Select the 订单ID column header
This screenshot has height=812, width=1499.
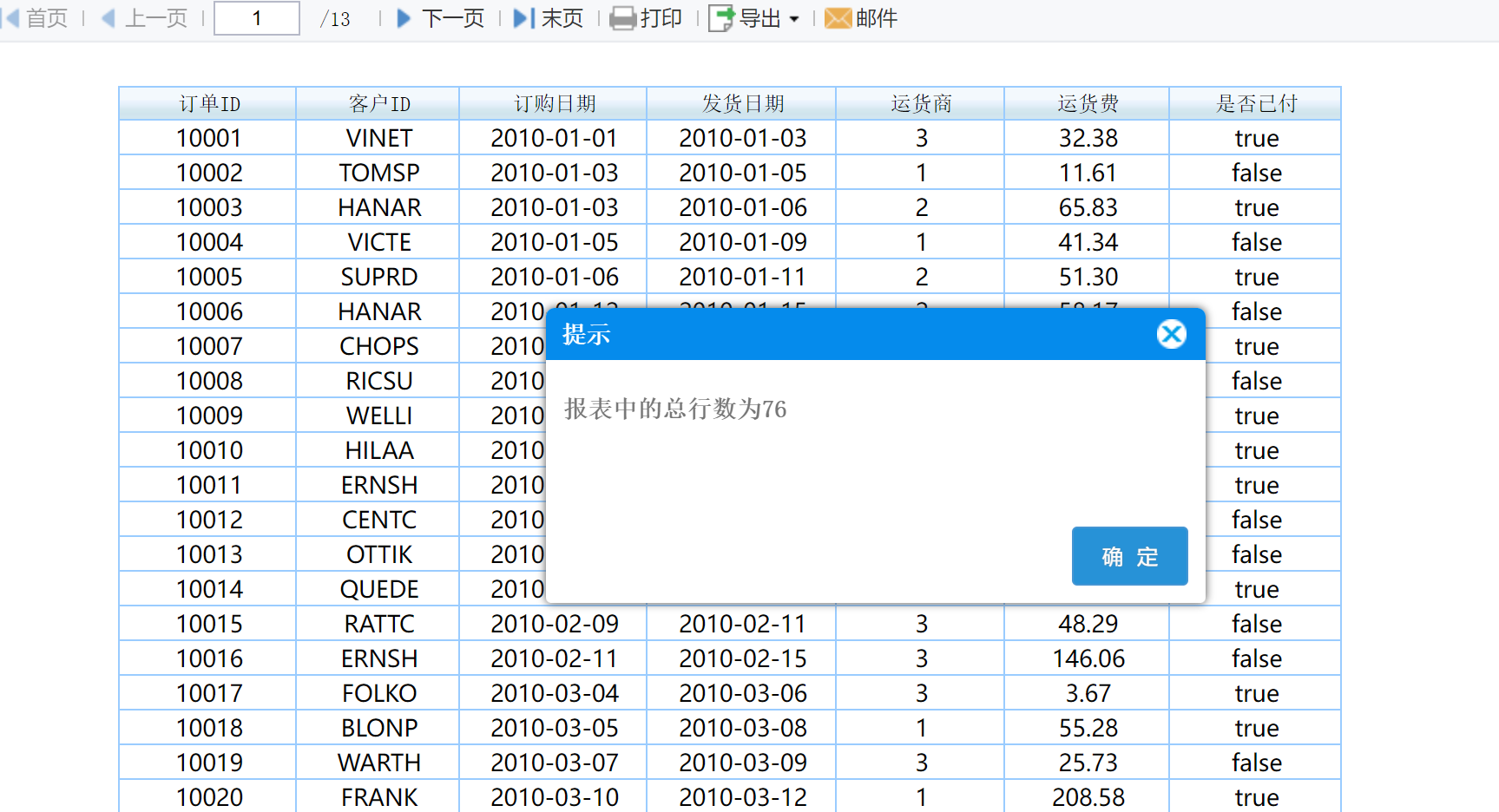[x=208, y=104]
